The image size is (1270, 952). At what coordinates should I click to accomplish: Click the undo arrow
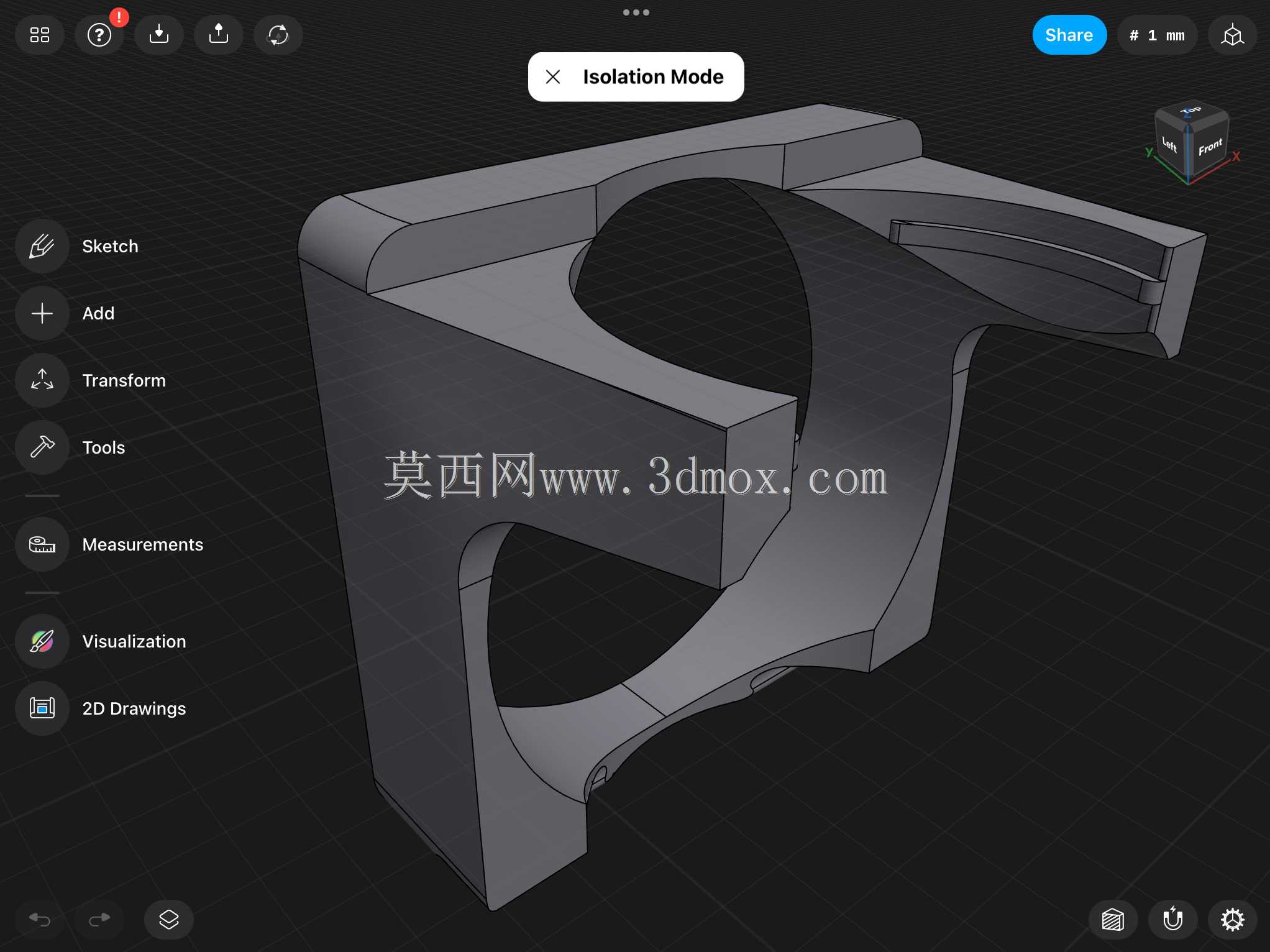click(x=40, y=919)
